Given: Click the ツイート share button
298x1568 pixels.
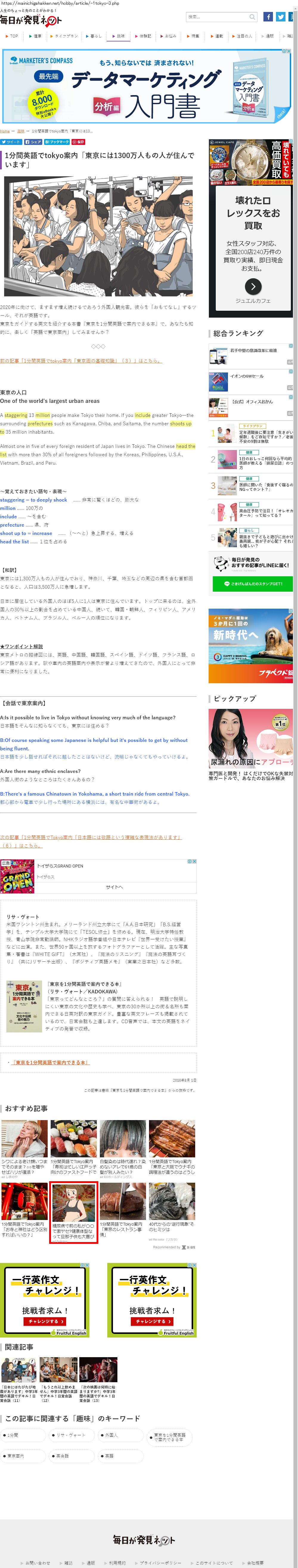Looking at the screenshot, I should pyautogui.click(x=11, y=141).
